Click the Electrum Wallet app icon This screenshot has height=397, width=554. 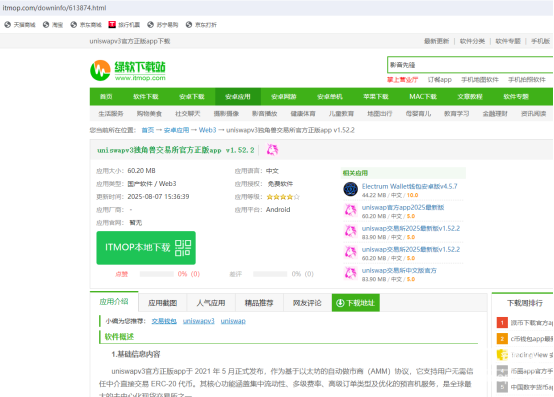(x=350, y=189)
